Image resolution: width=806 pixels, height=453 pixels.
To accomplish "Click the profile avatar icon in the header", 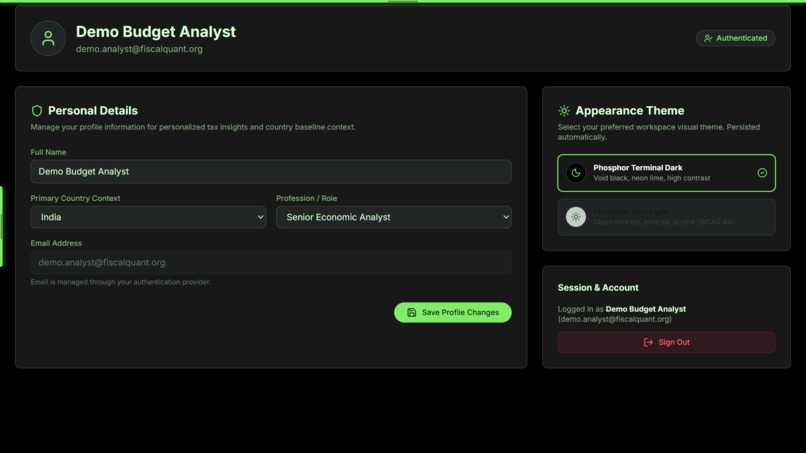I will 48,38.
